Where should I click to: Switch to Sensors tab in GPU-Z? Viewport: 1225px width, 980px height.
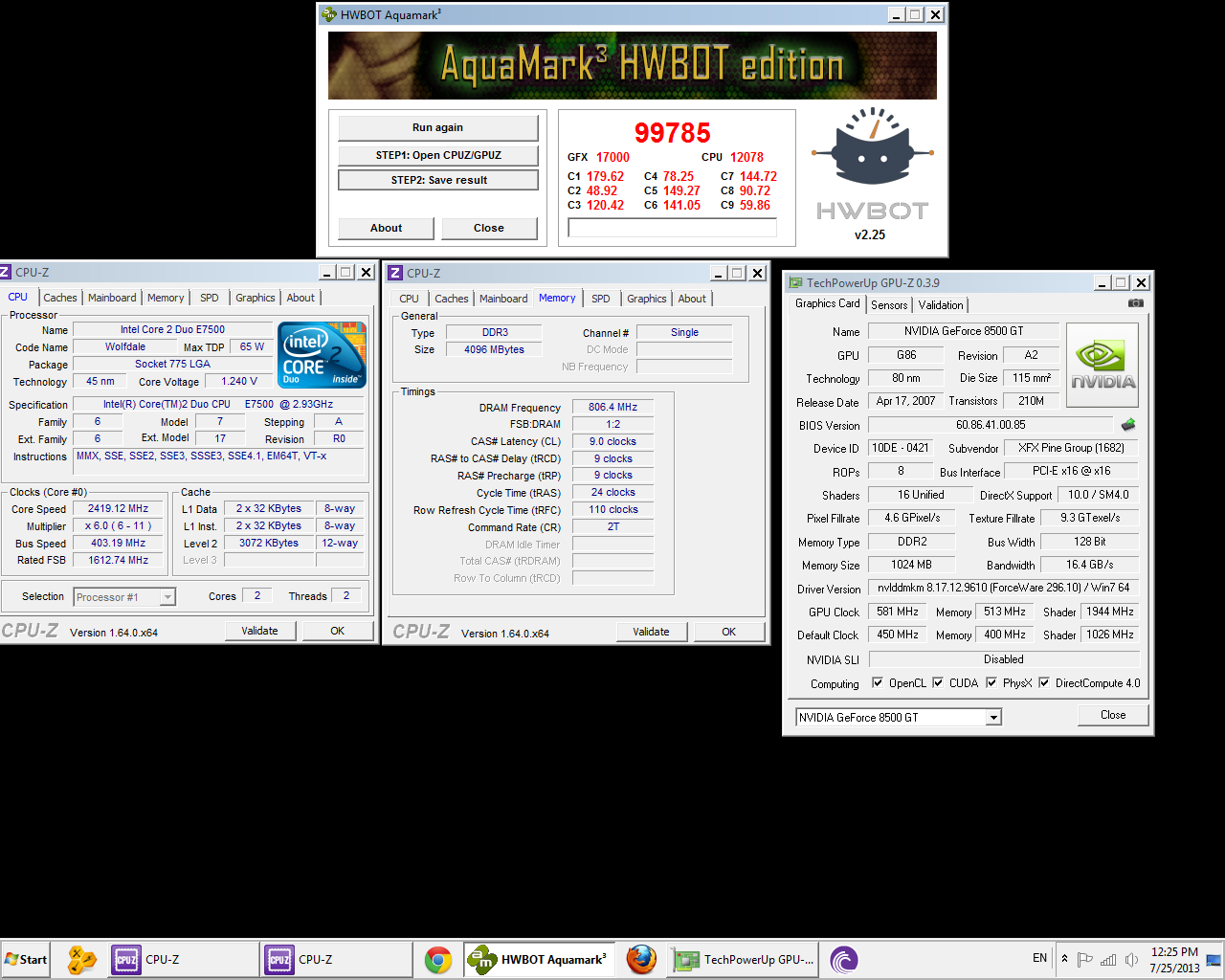click(x=889, y=305)
